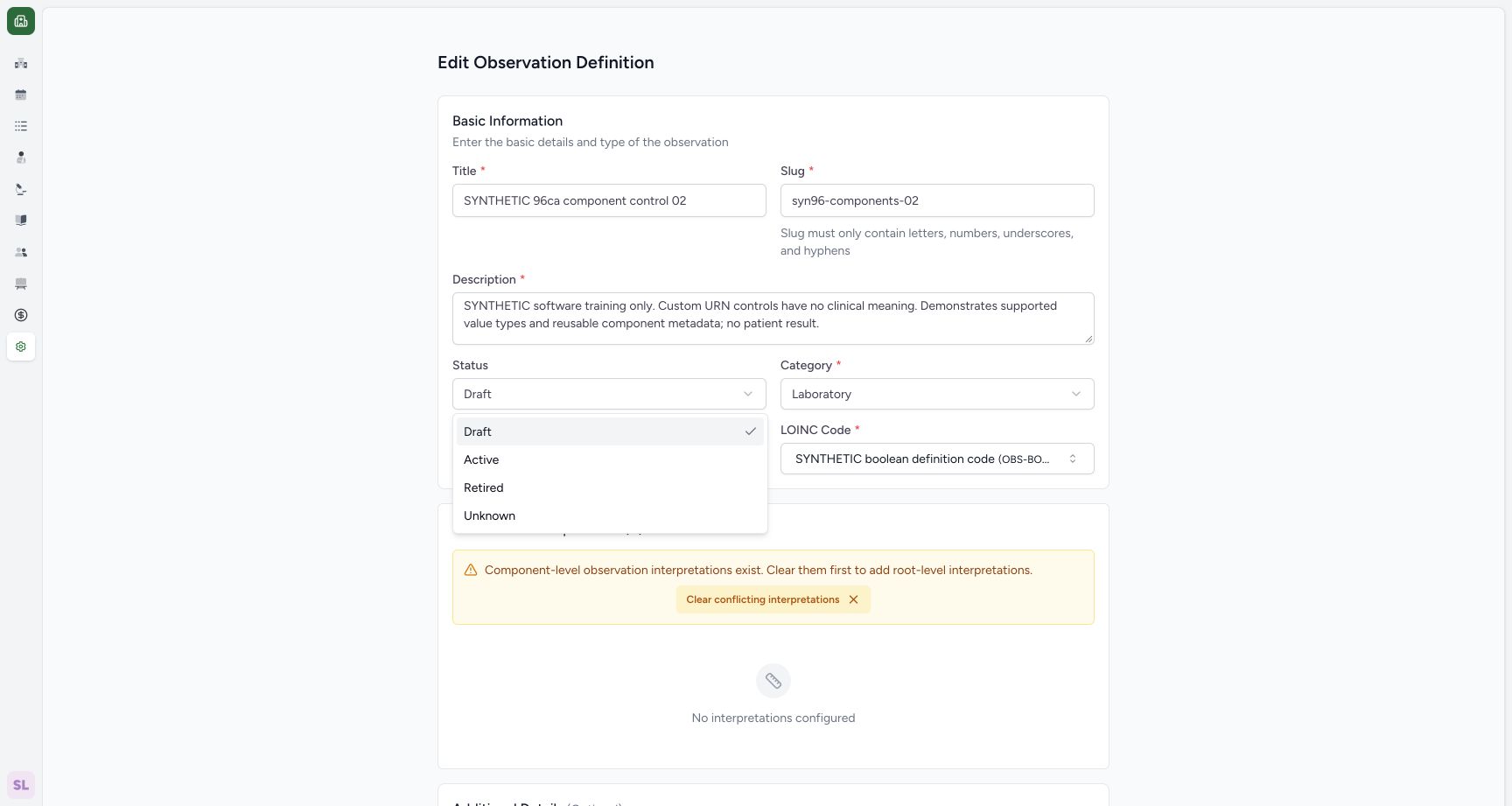Click the Edit Observation Definition heading
Viewport: 1512px width, 806px height.
pyautogui.click(x=546, y=62)
